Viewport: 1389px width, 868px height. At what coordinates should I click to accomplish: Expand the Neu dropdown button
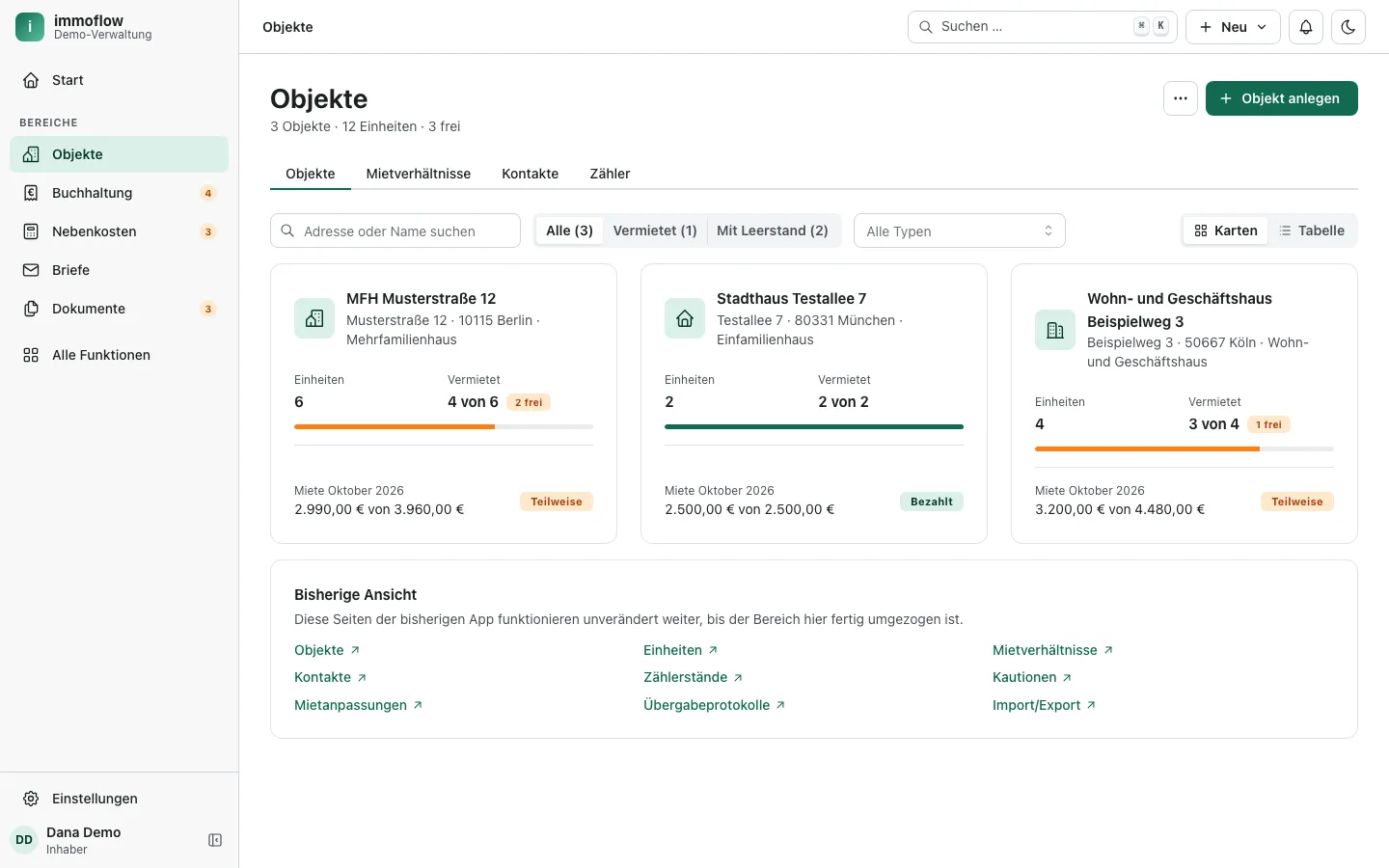(x=1233, y=27)
